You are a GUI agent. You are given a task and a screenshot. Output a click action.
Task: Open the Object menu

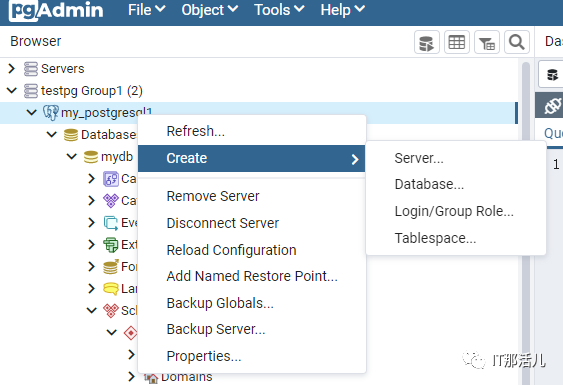click(x=210, y=10)
